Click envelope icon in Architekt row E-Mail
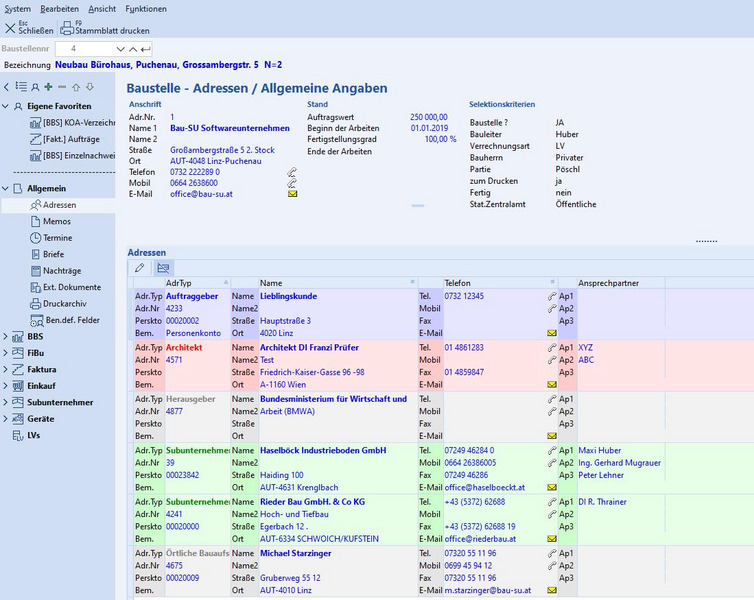754x600 pixels. 551,384
